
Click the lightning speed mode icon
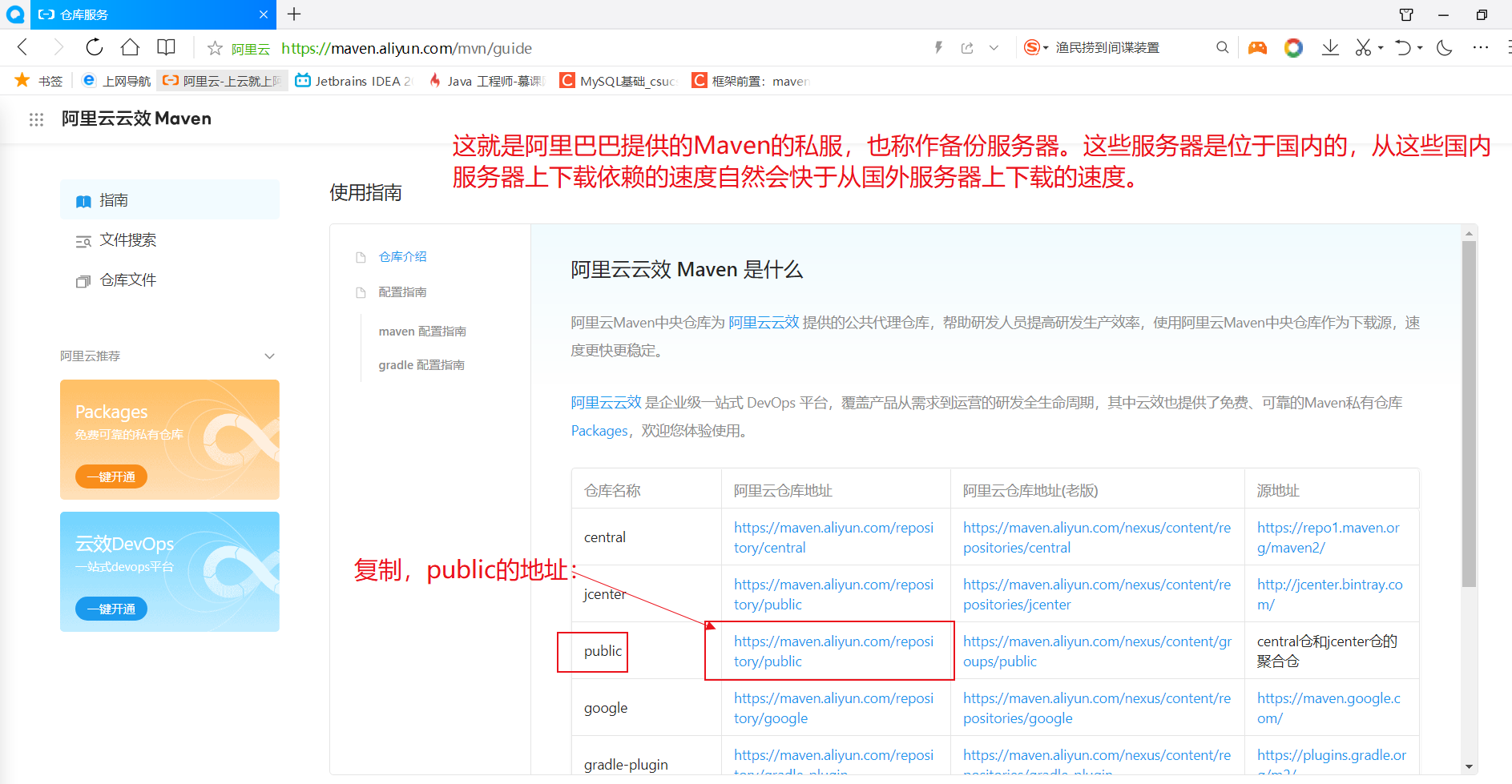pyautogui.click(x=938, y=48)
